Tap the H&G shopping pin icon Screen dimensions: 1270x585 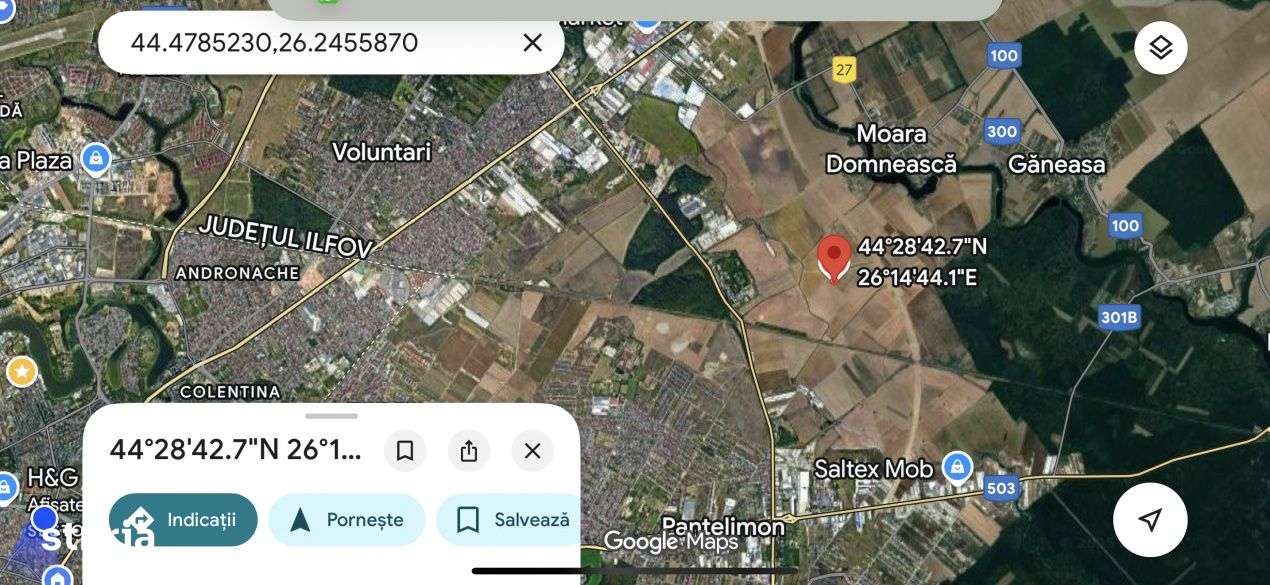(6, 488)
